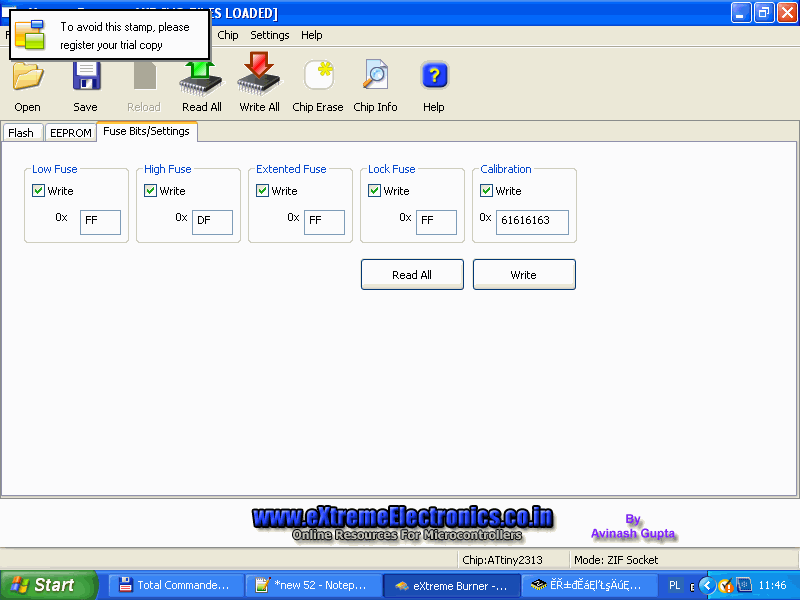
Task: Toggle the High Fuse Write checkbox
Action: point(151,191)
